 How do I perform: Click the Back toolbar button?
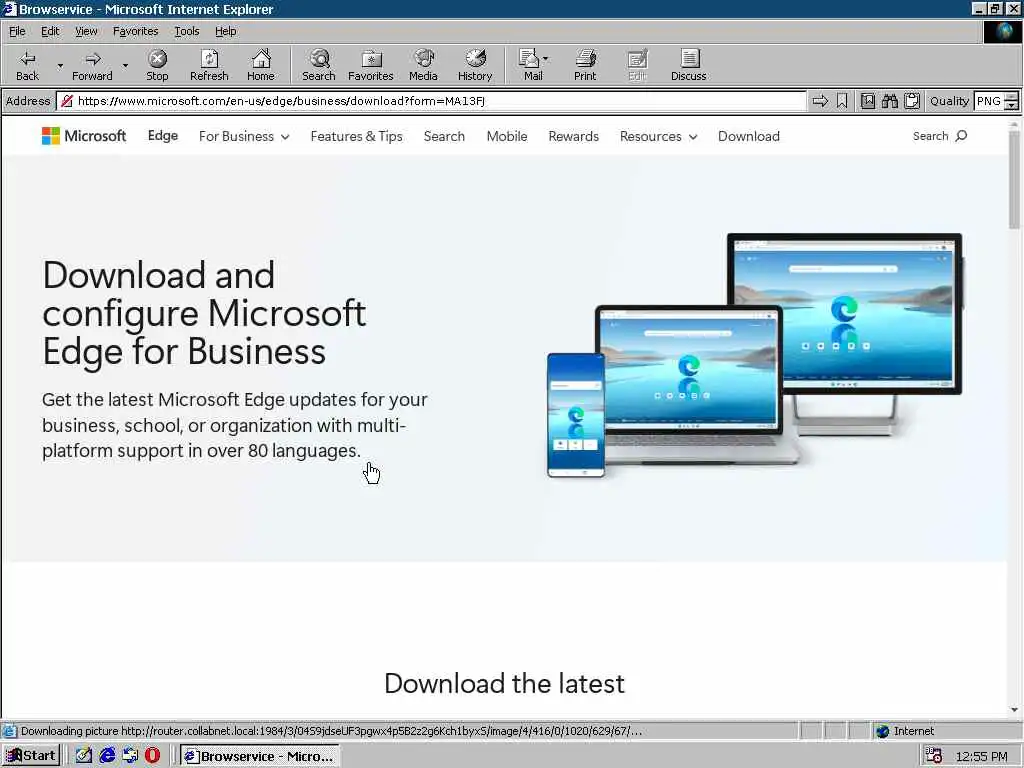coord(27,65)
